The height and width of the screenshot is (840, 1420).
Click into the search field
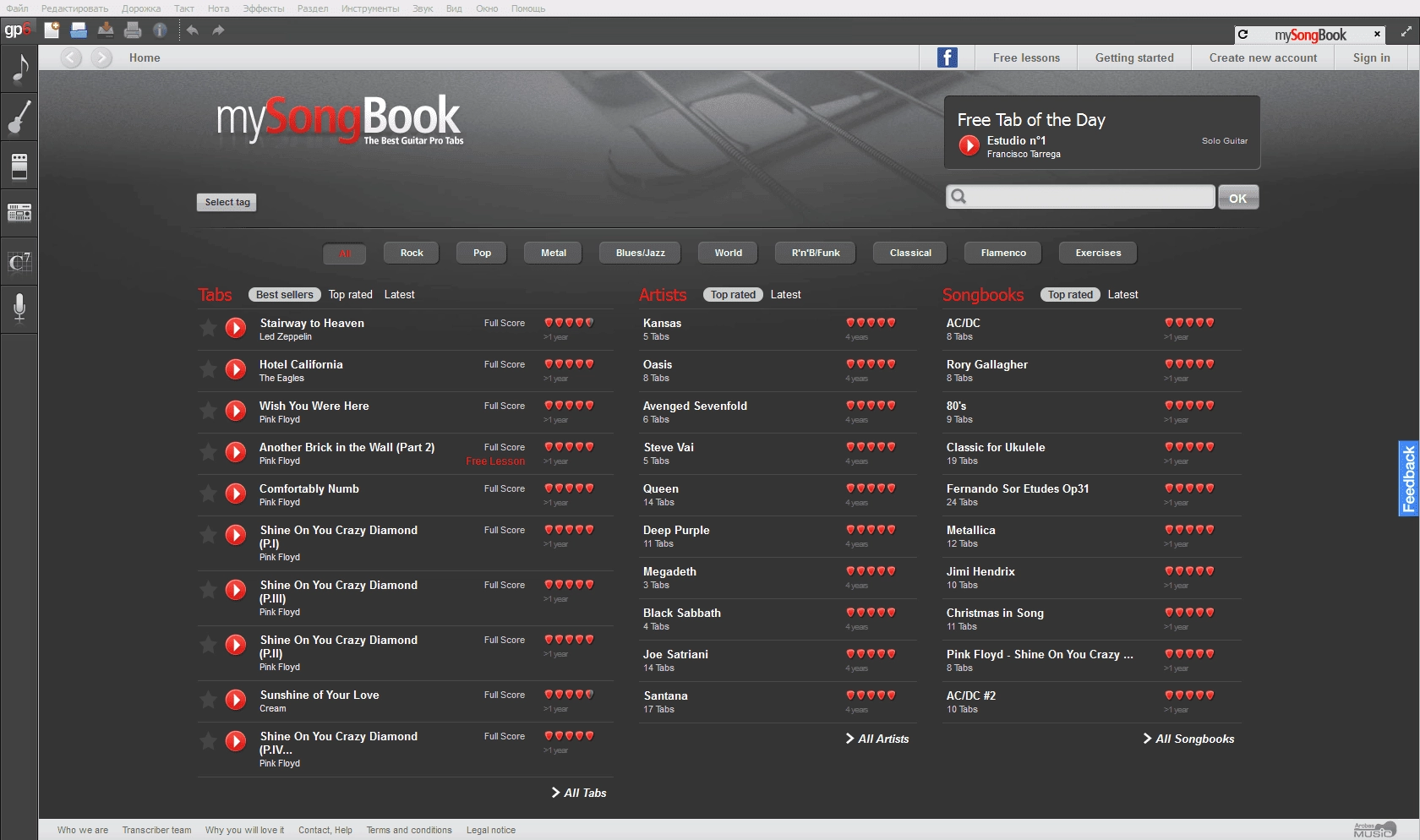point(1080,197)
